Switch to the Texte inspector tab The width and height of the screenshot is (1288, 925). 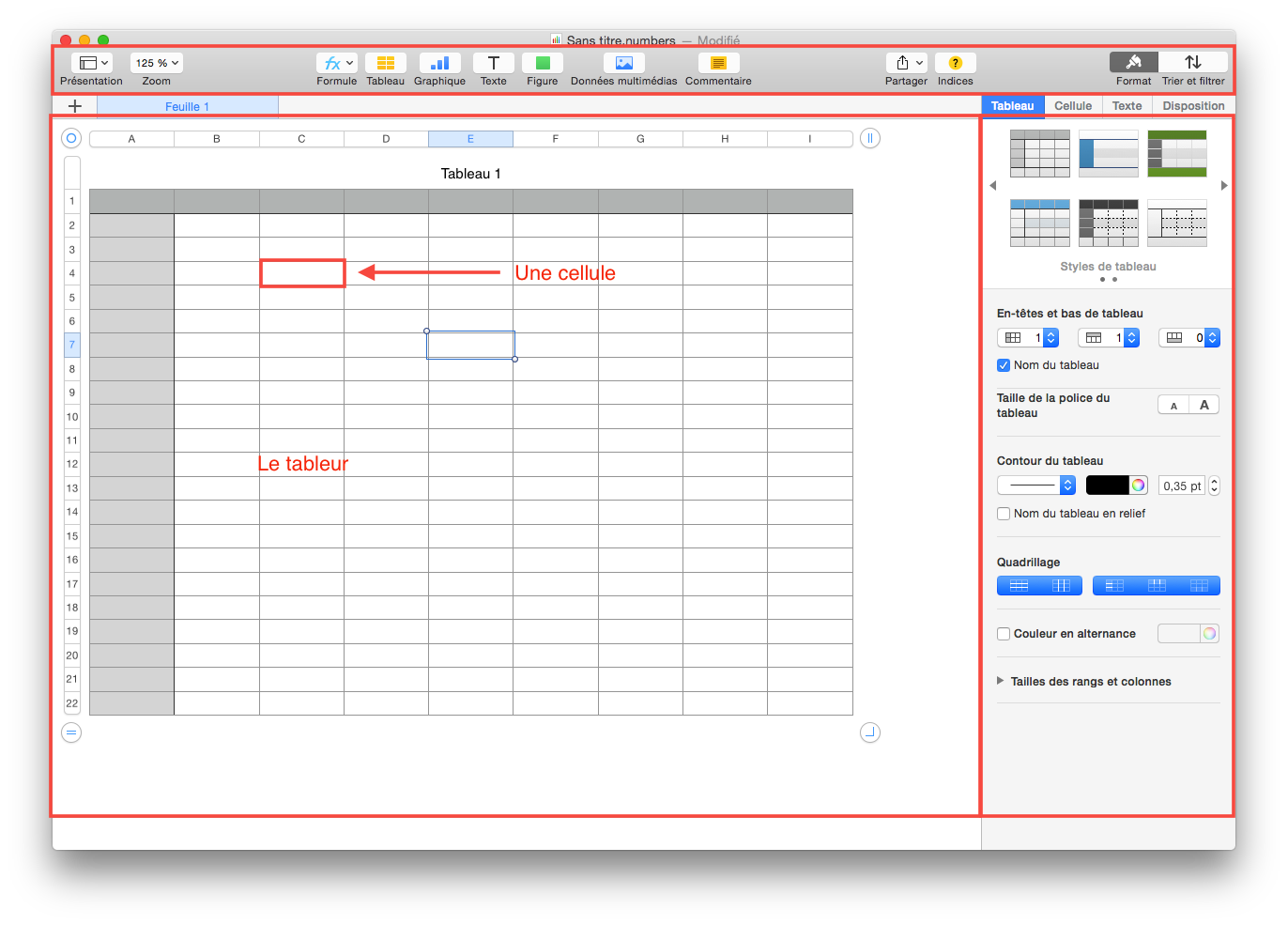coord(1127,106)
